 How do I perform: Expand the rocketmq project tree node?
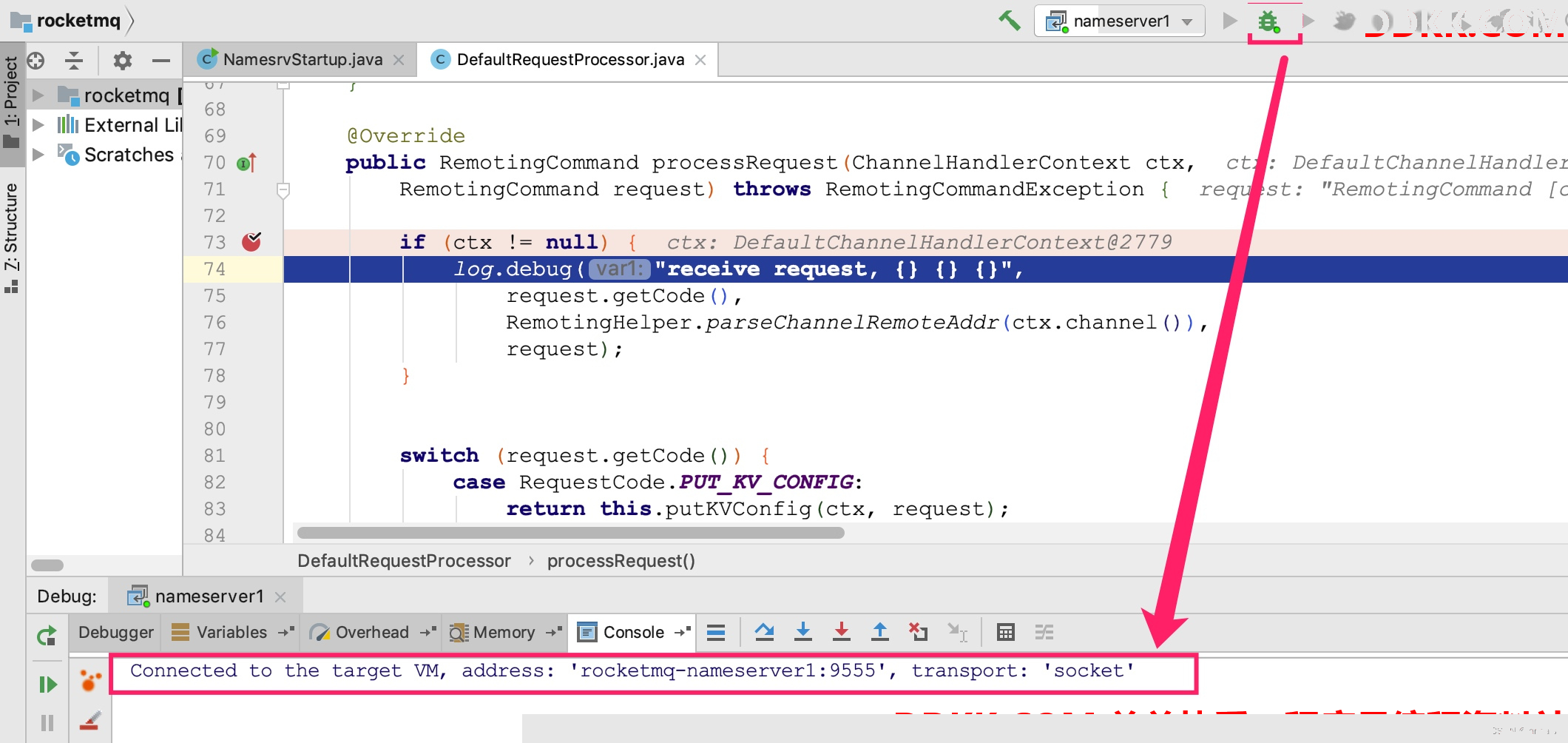pos(38,95)
